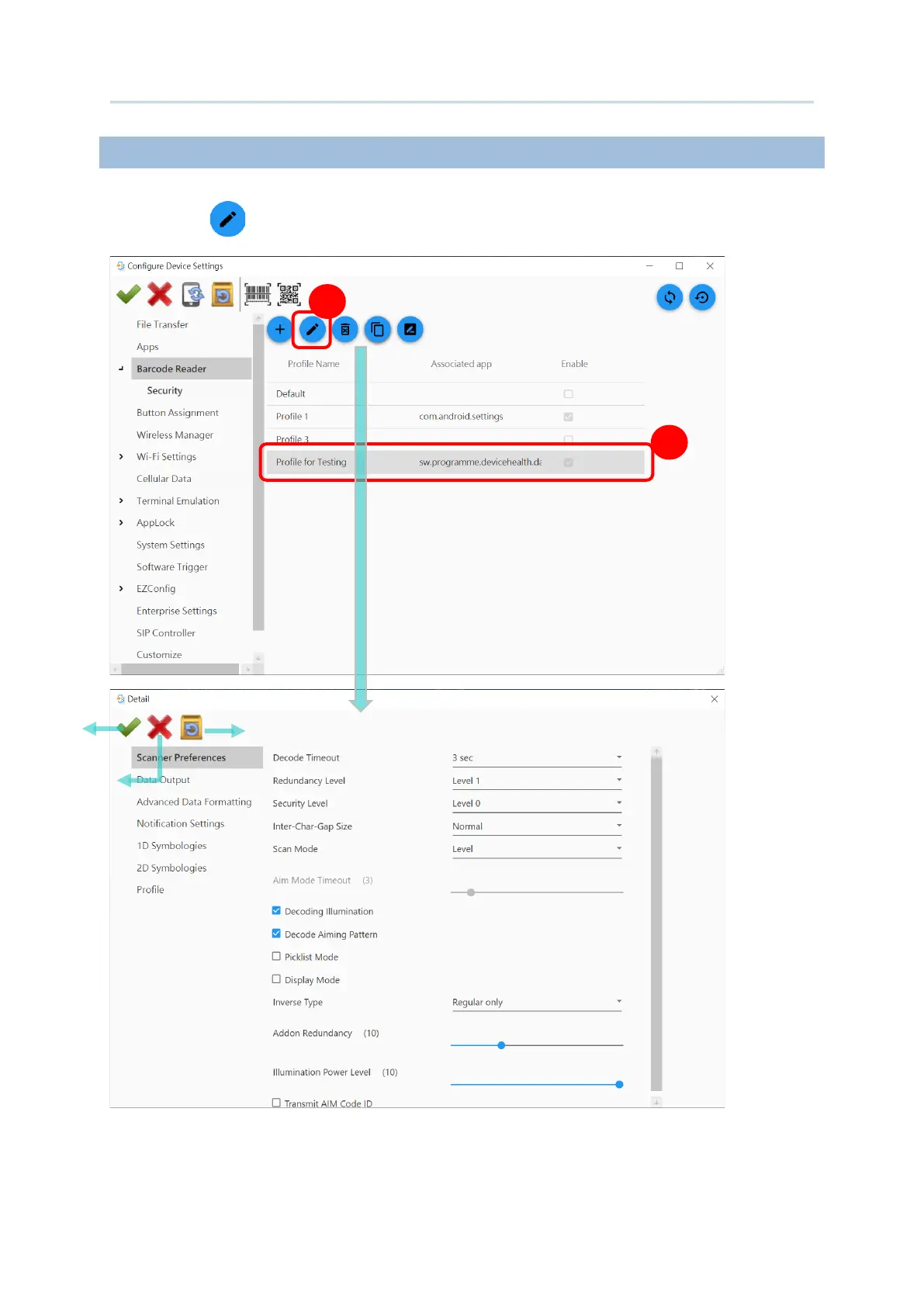Open System Settings in sidebar
The width and height of the screenshot is (924, 1306).
(x=171, y=546)
